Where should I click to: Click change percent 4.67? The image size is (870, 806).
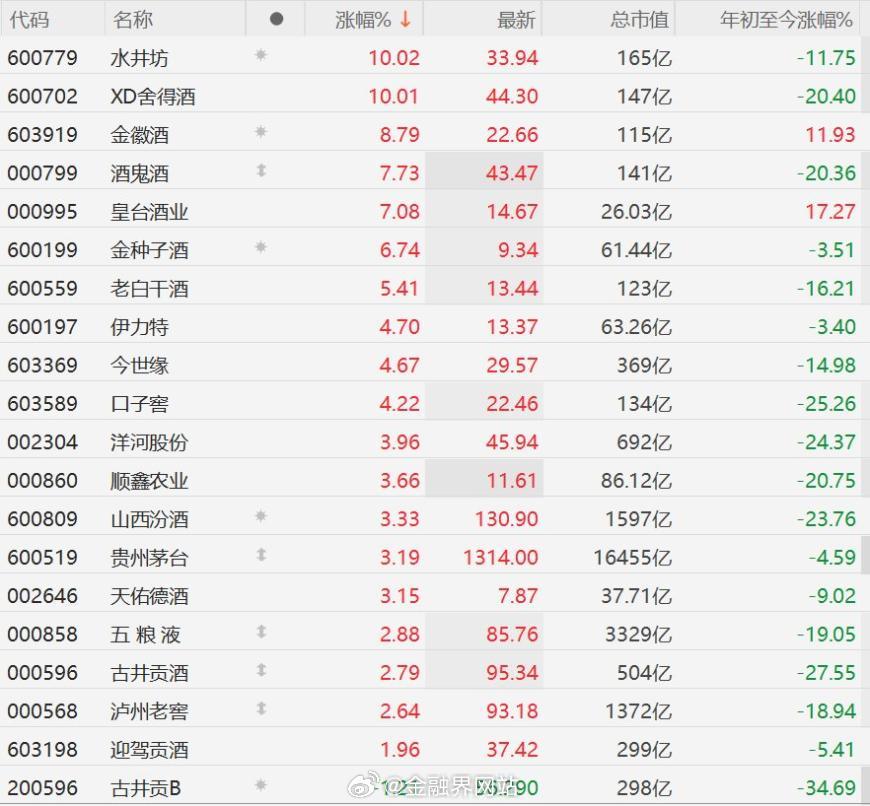pos(399,366)
